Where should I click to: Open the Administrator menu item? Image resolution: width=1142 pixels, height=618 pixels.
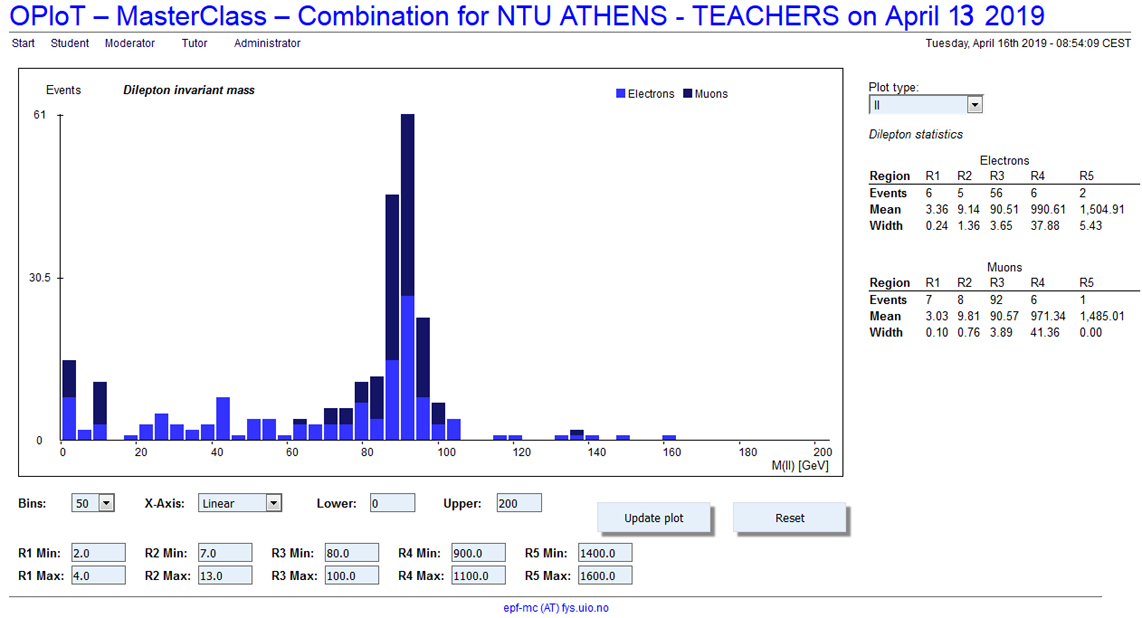tap(267, 44)
